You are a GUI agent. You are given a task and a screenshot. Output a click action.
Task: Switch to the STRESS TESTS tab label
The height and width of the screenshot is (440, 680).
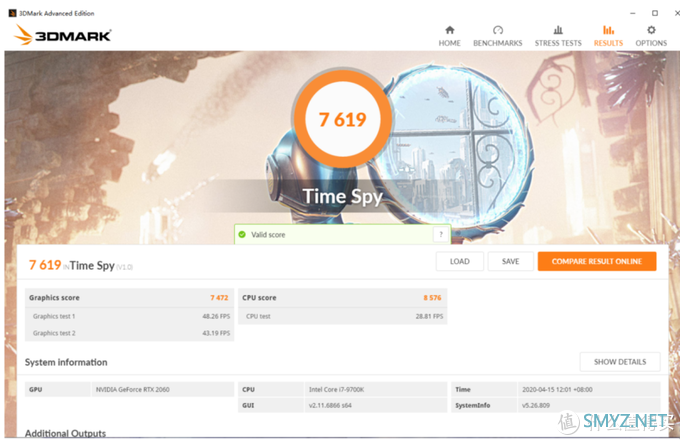558,43
